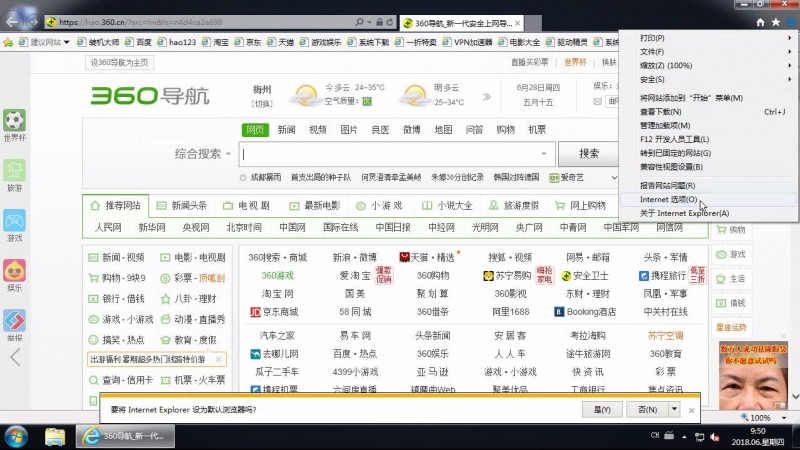Open the blue-red sidebar icon at bottom
This screenshot has width=800, height=450.
(14, 321)
